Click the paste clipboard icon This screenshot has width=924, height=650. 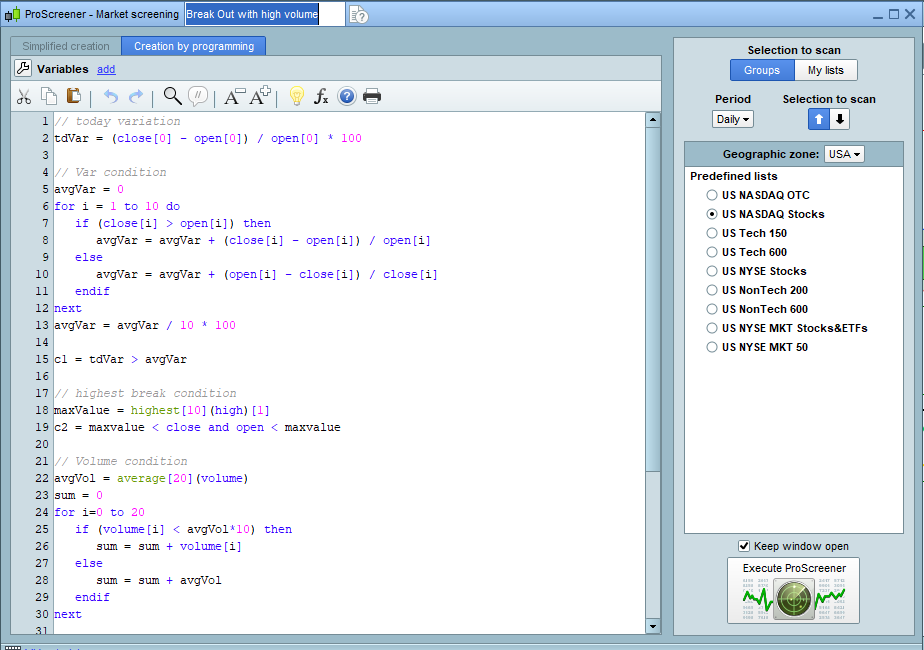point(73,97)
